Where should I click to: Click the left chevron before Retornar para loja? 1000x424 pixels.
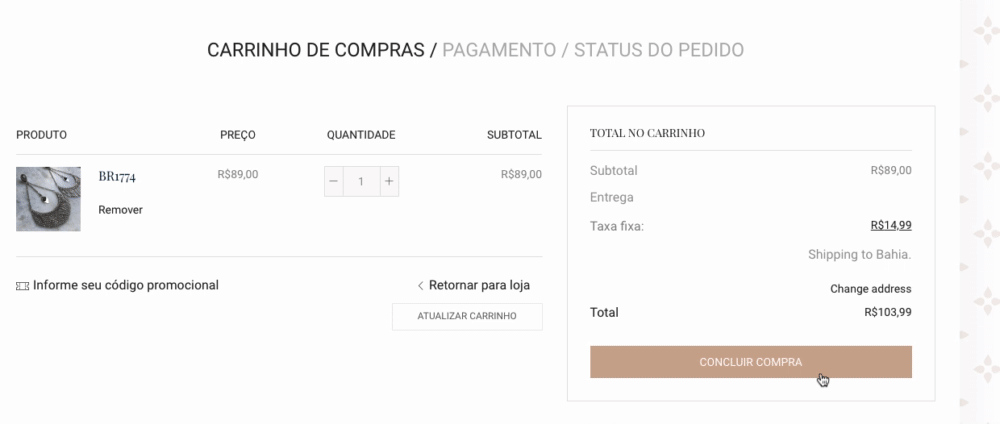coord(420,286)
